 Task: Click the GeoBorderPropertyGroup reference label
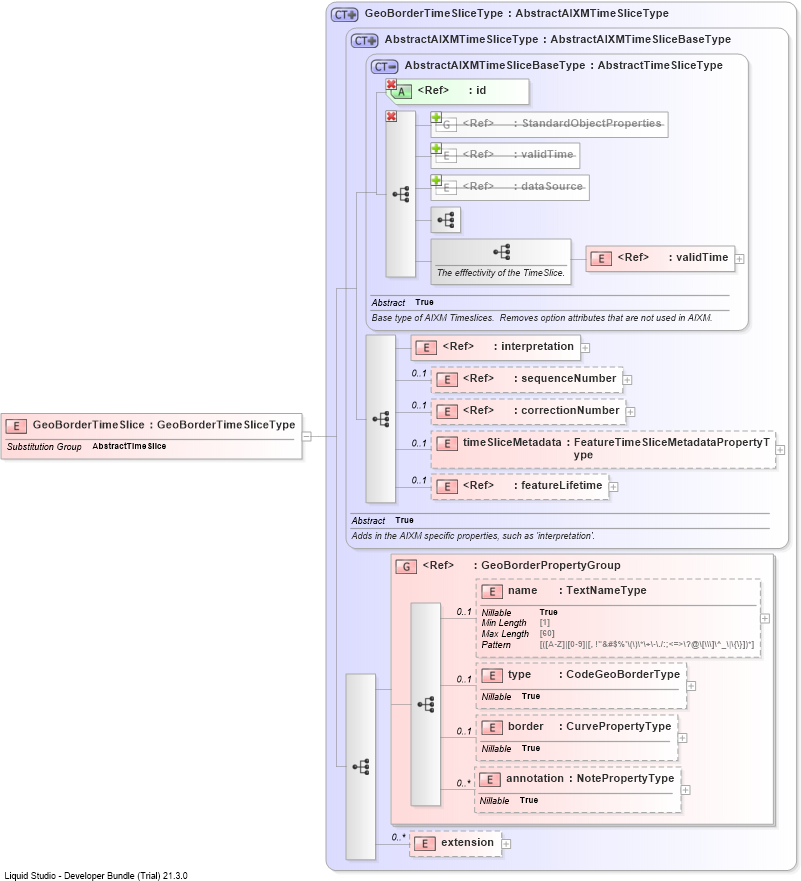pos(521,565)
